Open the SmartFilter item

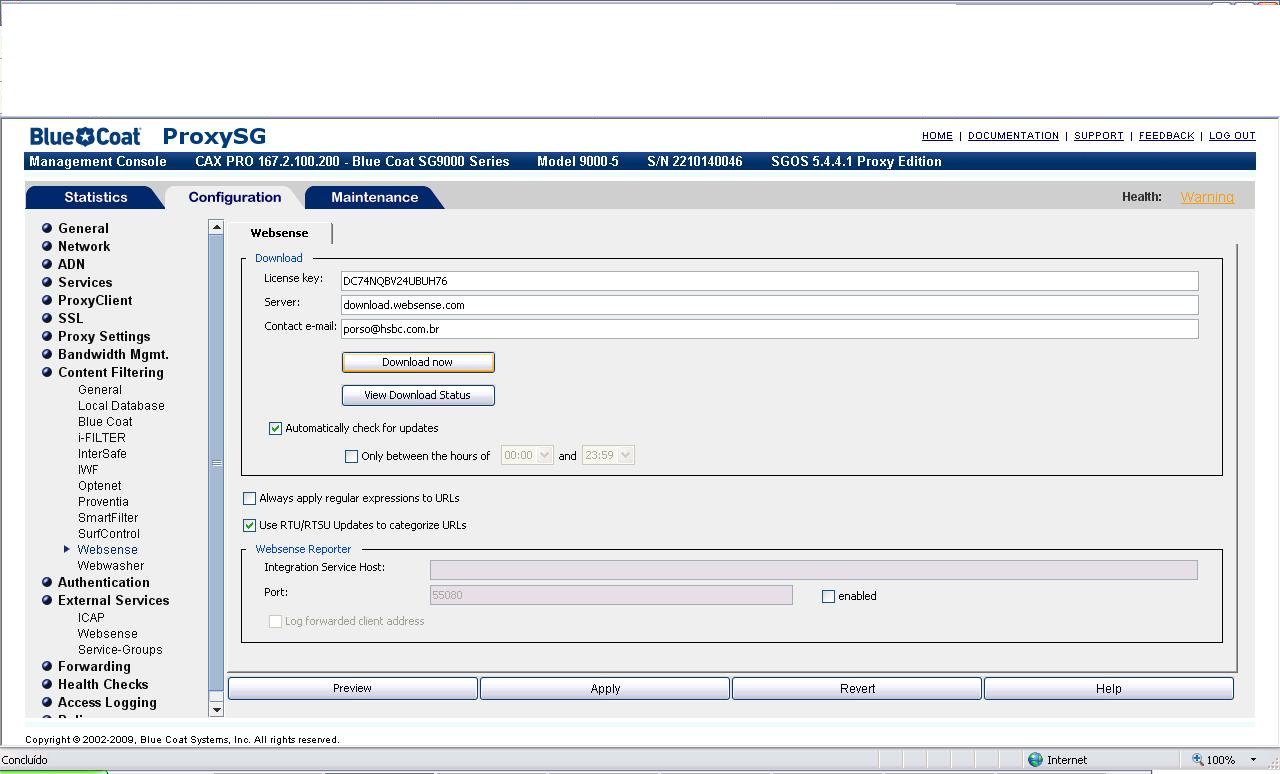point(108,518)
